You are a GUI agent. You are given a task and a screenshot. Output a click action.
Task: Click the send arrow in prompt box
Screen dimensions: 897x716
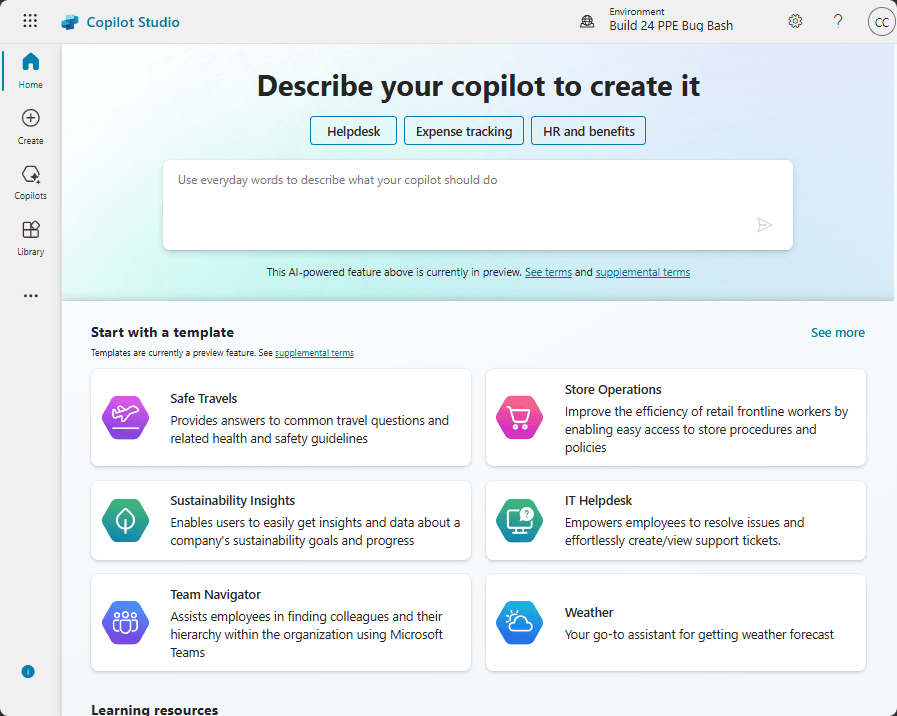[x=765, y=225]
